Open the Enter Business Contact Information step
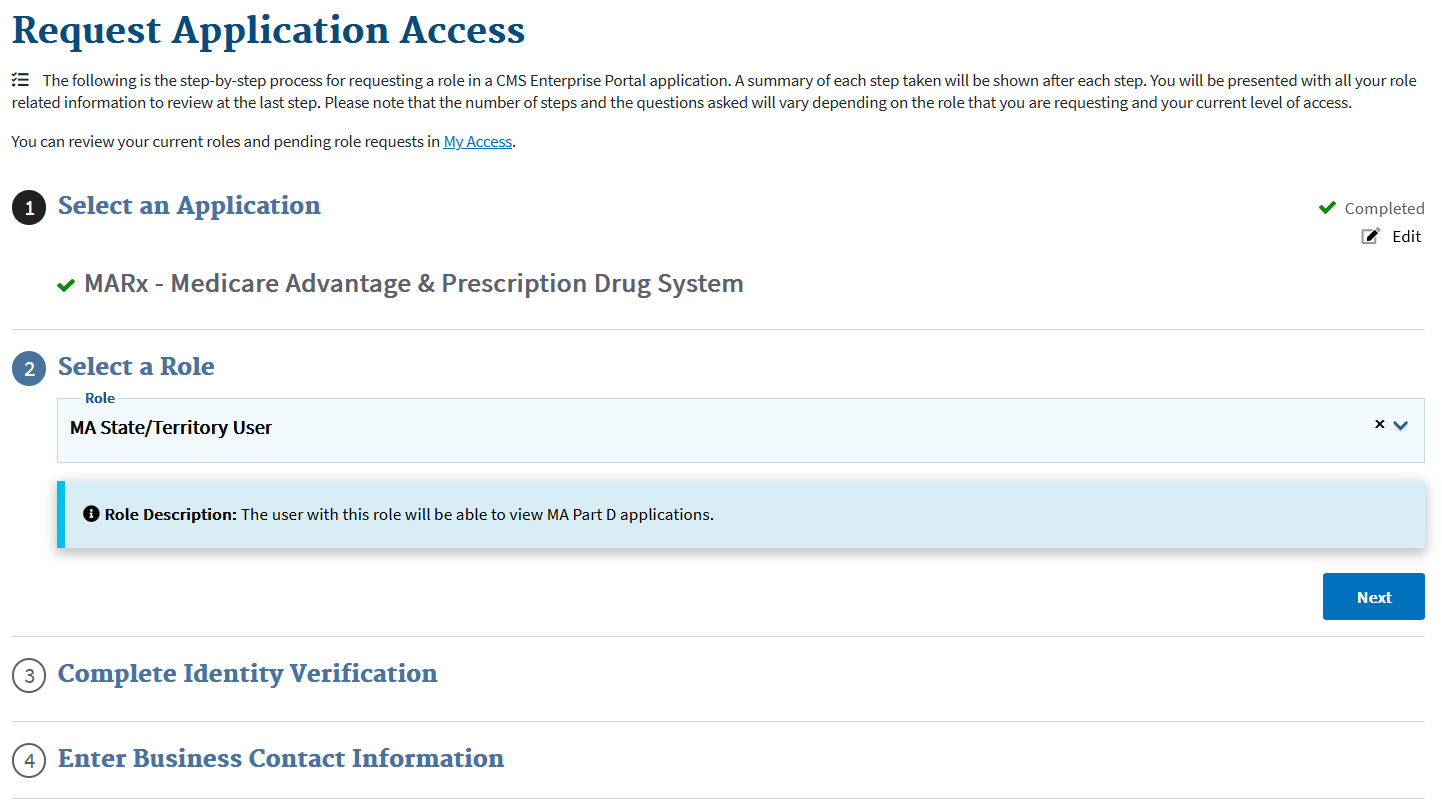This screenshot has width=1442, height=810. click(x=280, y=758)
